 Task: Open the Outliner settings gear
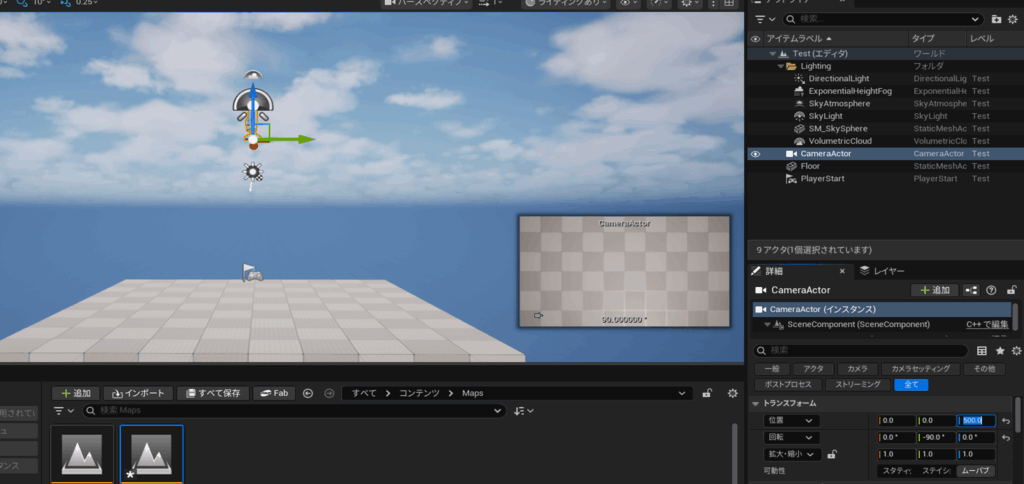pos(1014,19)
